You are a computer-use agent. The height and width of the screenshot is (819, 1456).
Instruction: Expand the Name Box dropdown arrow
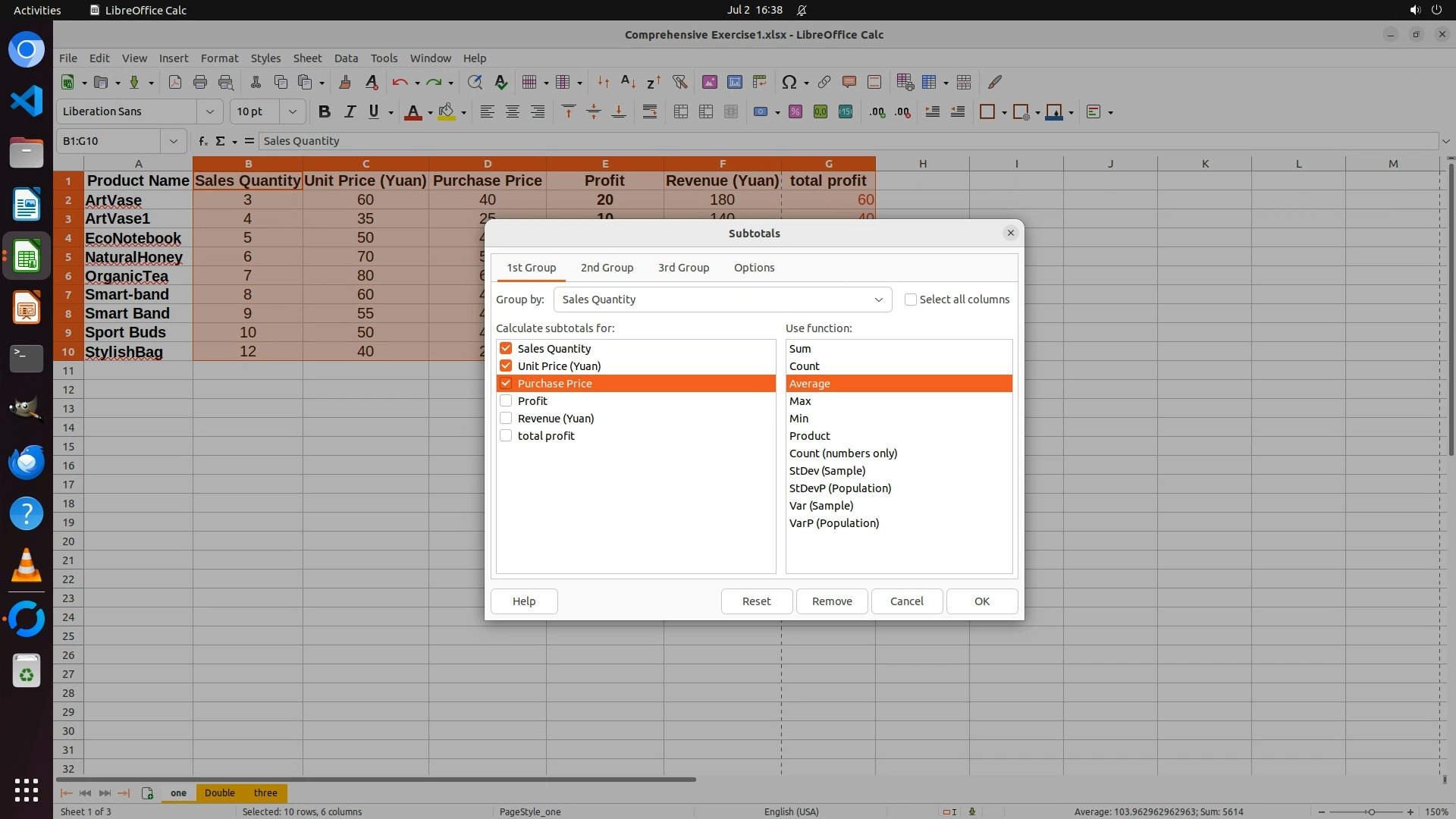[173, 141]
